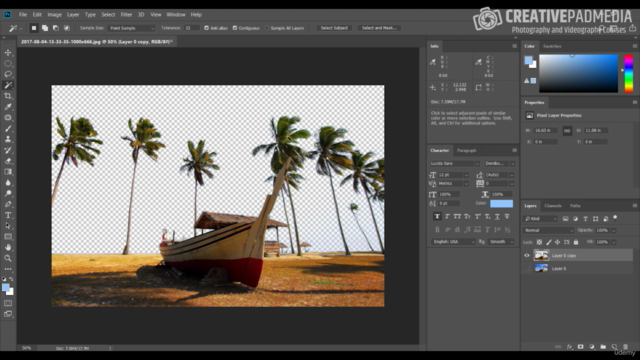Click the layer effects fx icon
The height and width of the screenshot is (360, 640).
569,347
